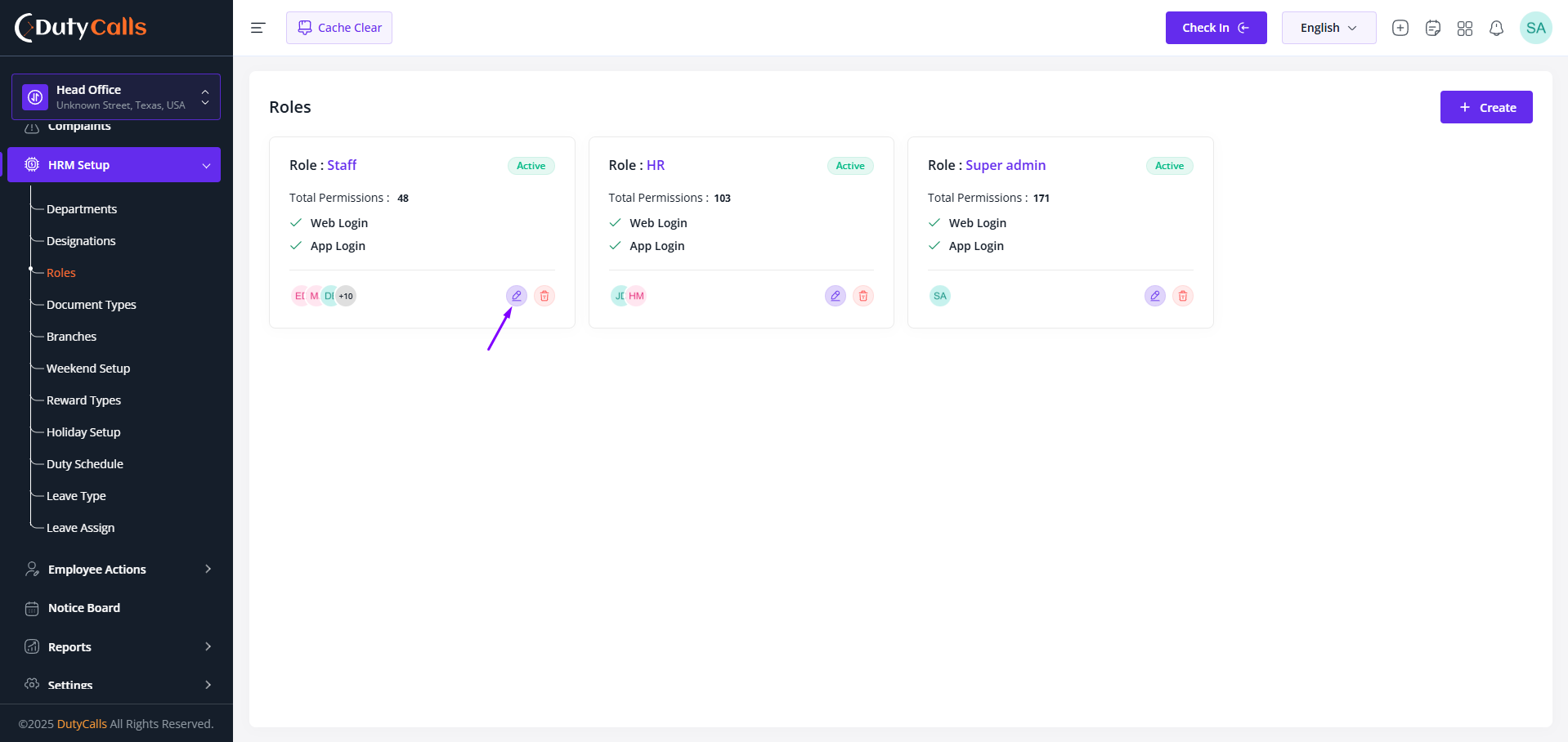Open Branches in the sidebar
The image size is (1568, 742).
click(x=71, y=337)
